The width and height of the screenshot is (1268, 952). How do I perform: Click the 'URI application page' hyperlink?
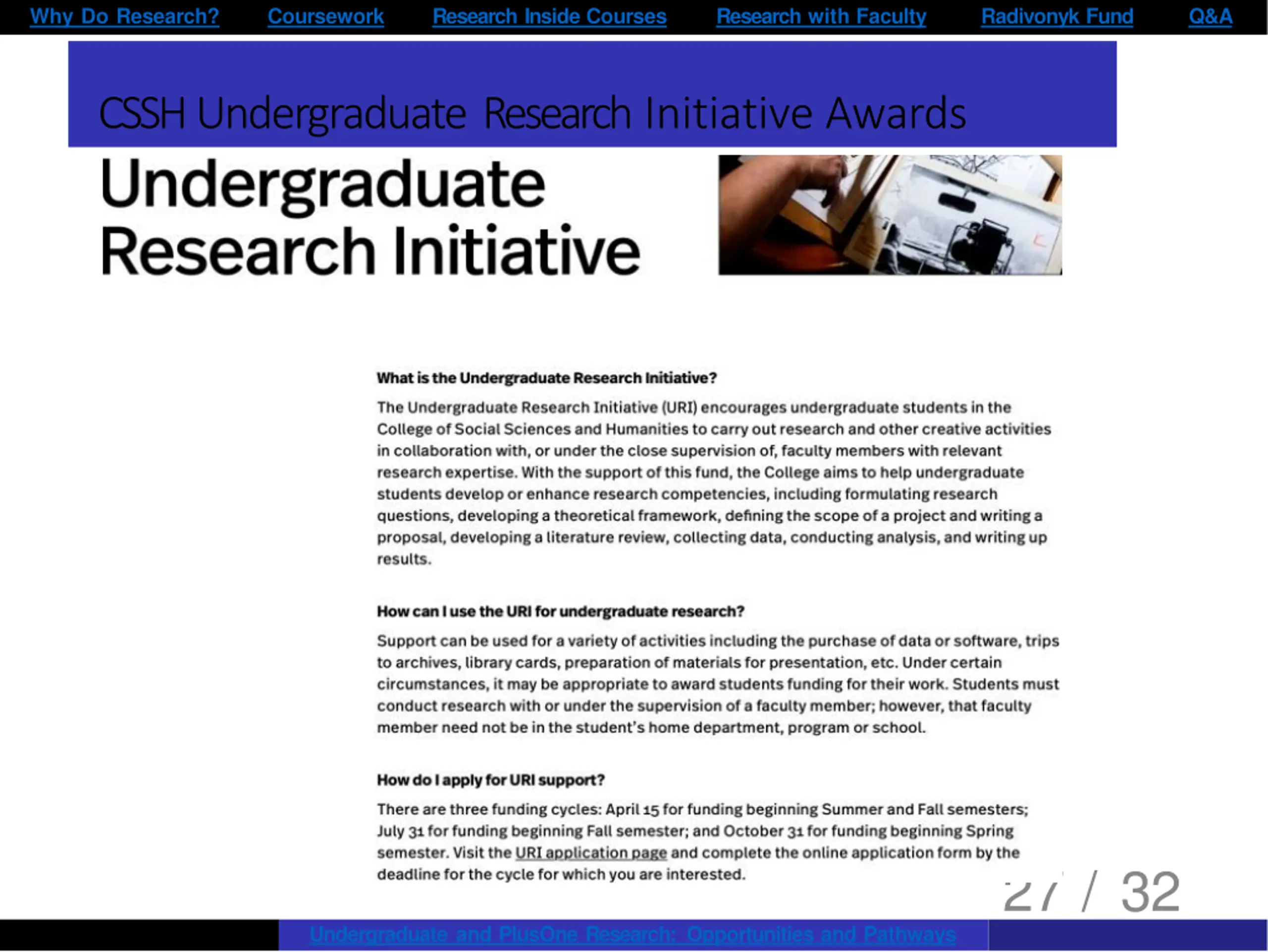(x=590, y=853)
